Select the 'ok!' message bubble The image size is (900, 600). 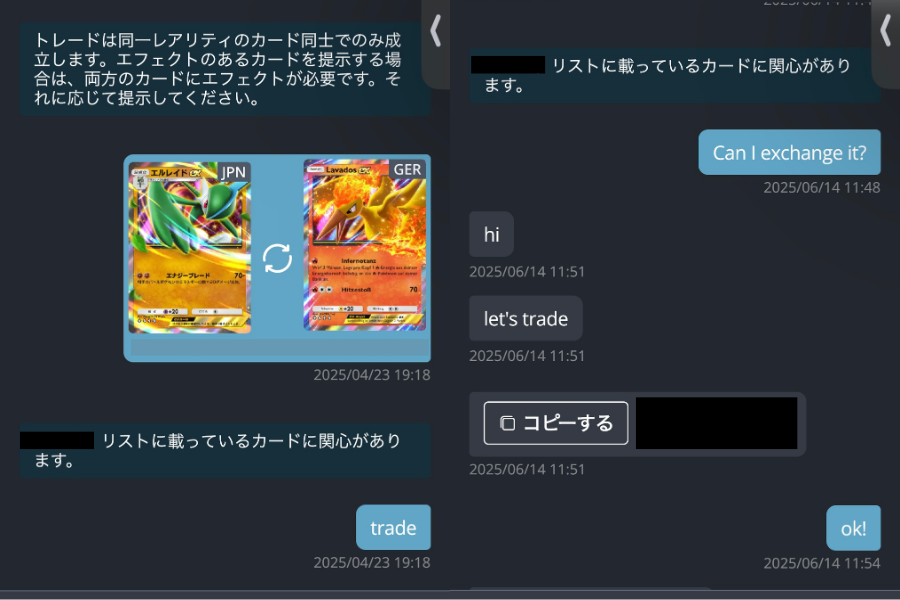[853, 528]
